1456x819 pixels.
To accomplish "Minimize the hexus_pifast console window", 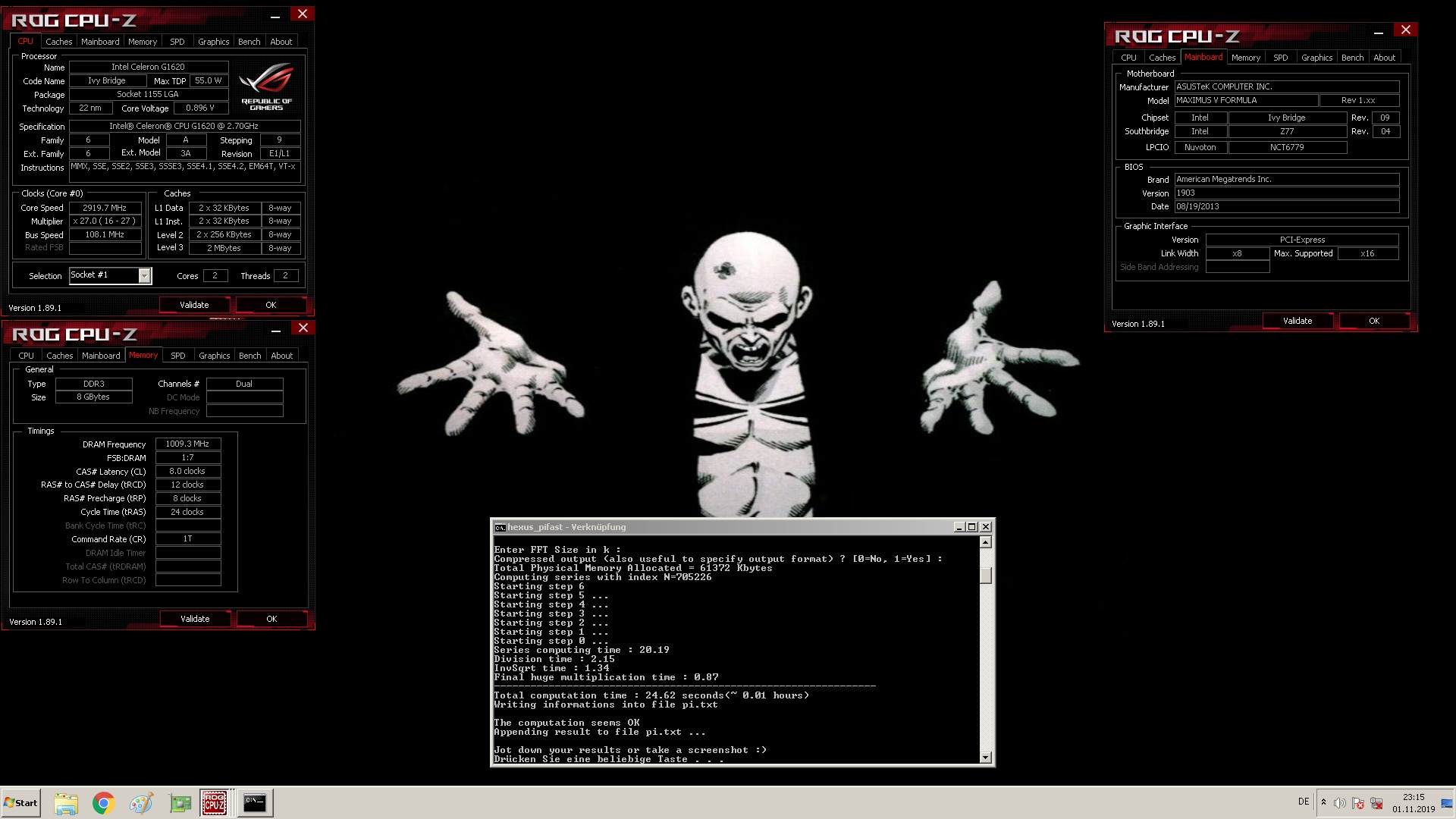I will [959, 527].
